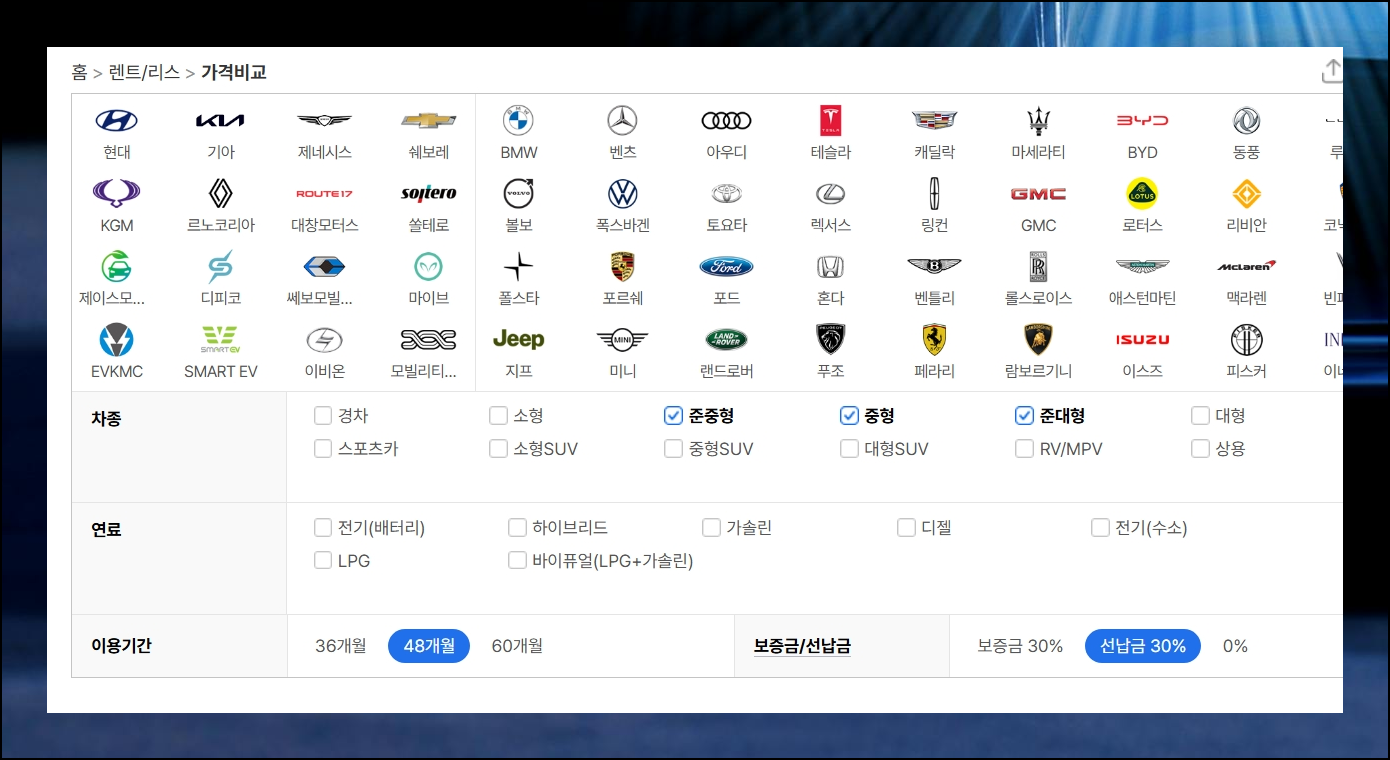Tick the 소형SUV checkbox

(x=498, y=449)
